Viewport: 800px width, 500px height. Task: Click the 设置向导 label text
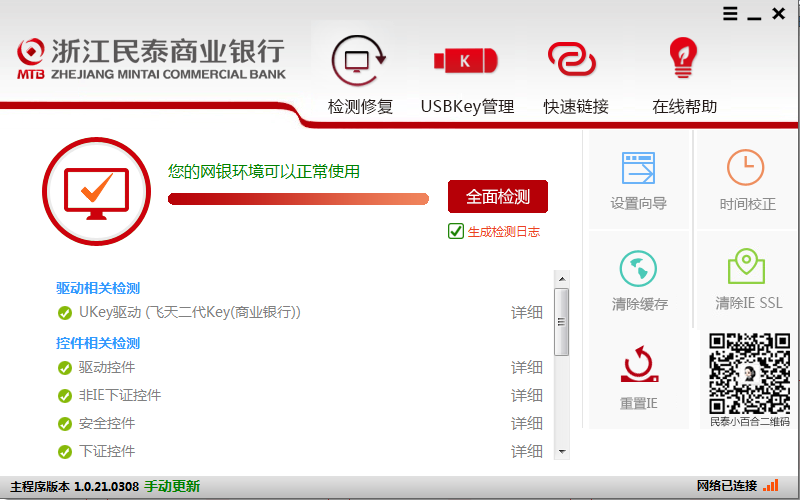pos(638,204)
